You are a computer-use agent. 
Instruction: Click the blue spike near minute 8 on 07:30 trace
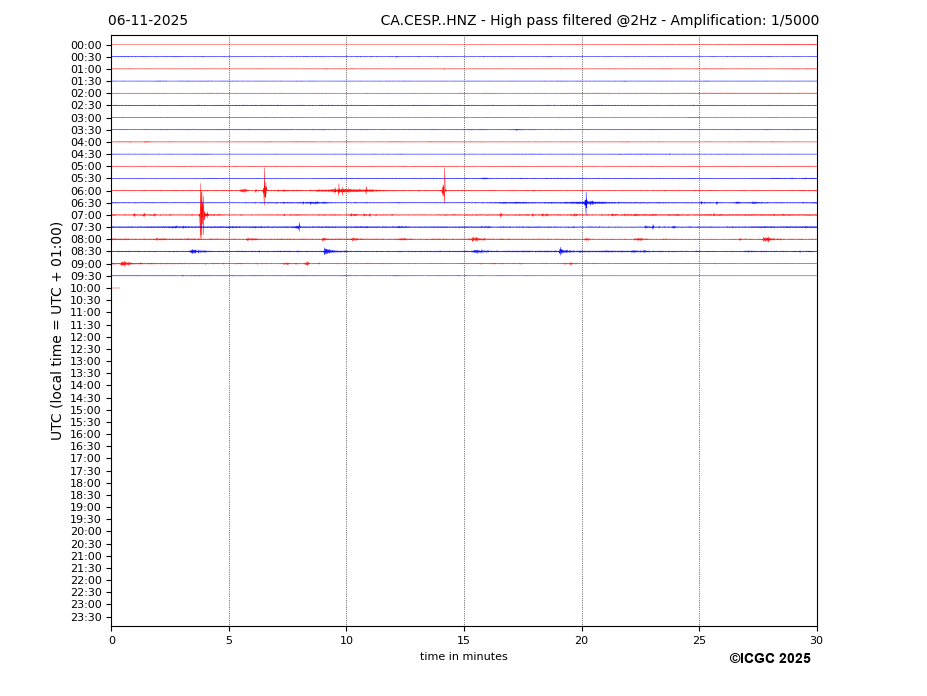tap(298, 227)
